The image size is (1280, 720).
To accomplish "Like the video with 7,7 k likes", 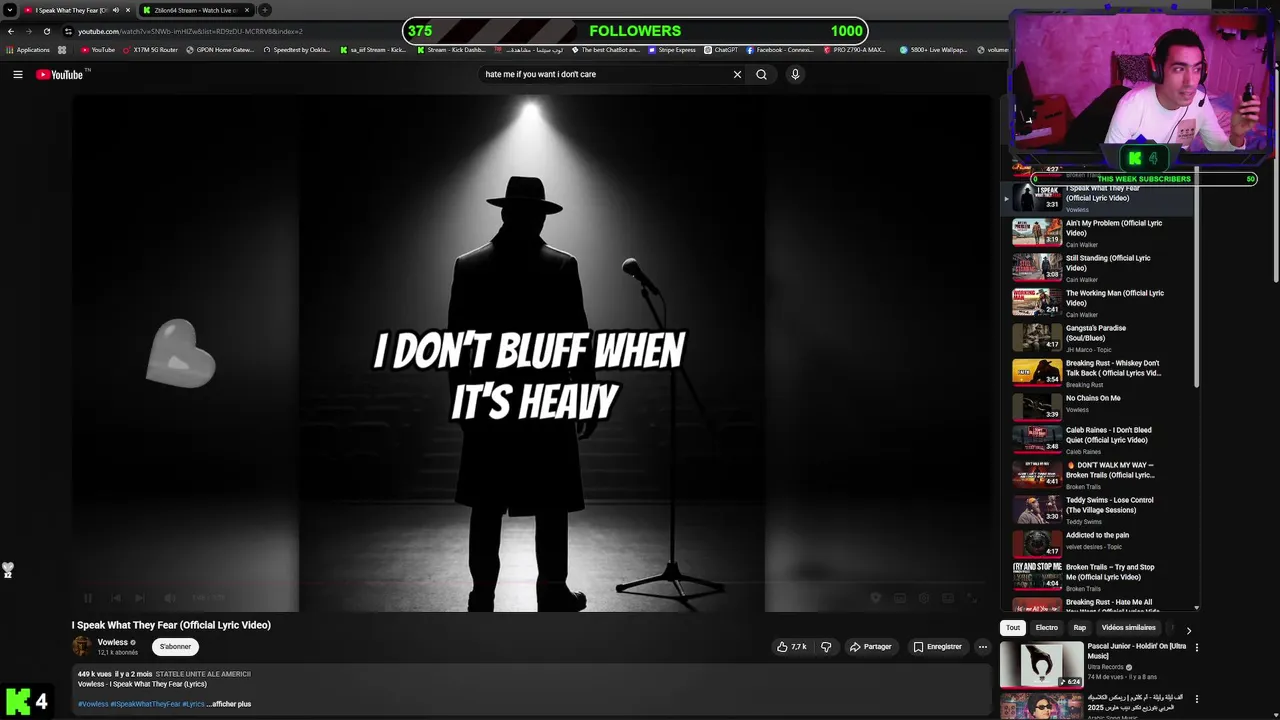I will pos(791,647).
